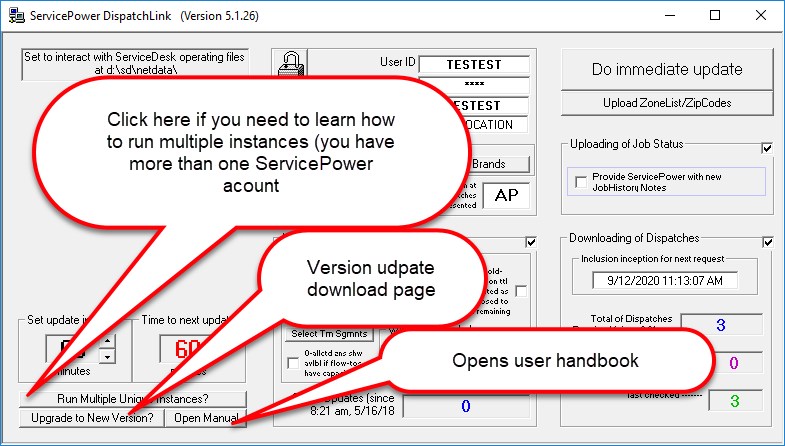Click the AP field
Image resolution: width=785 pixels, height=446 pixels.
coord(506,196)
